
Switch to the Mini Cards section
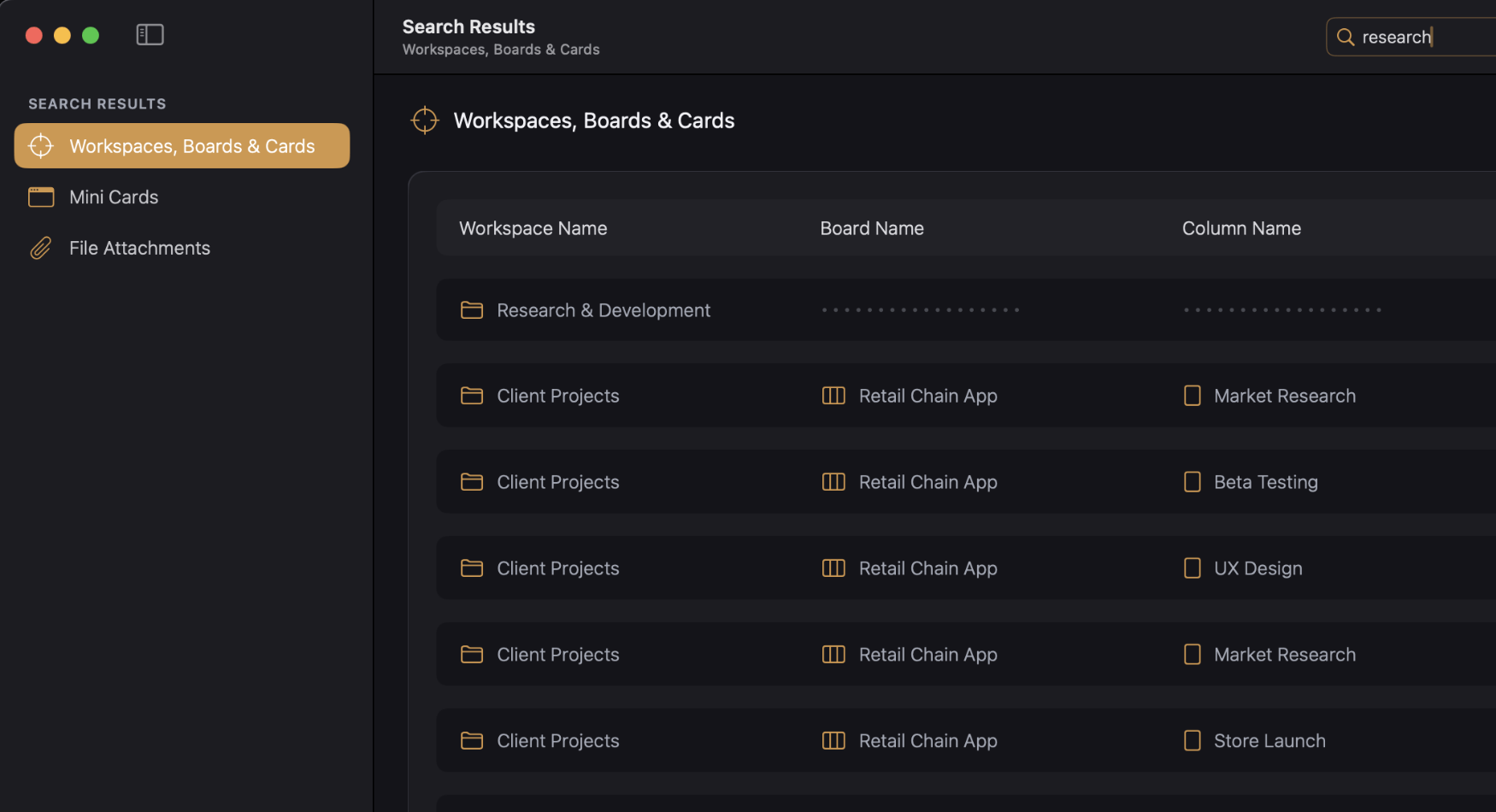coord(114,197)
